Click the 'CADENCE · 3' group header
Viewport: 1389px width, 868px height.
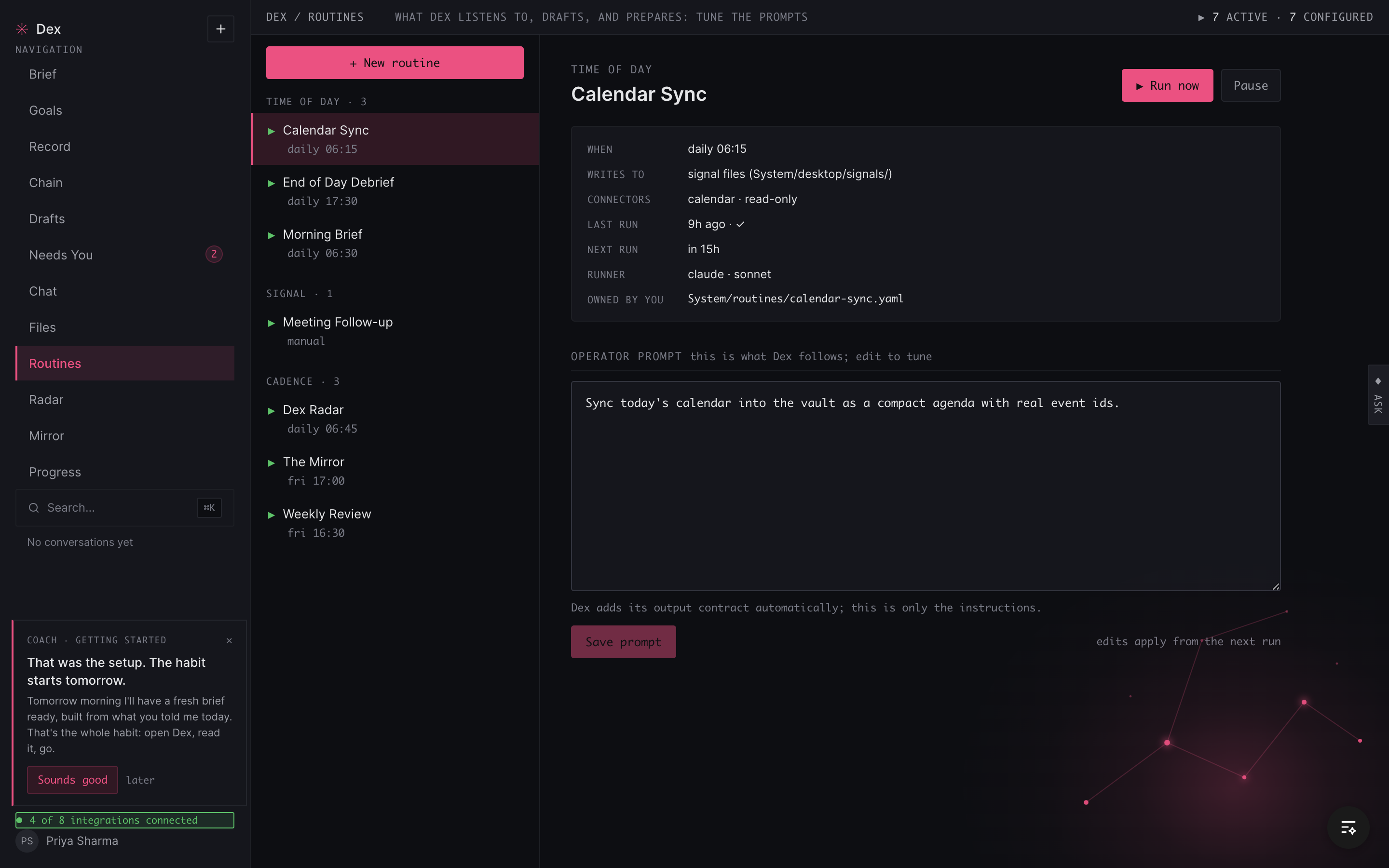click(x=302, y=381)
